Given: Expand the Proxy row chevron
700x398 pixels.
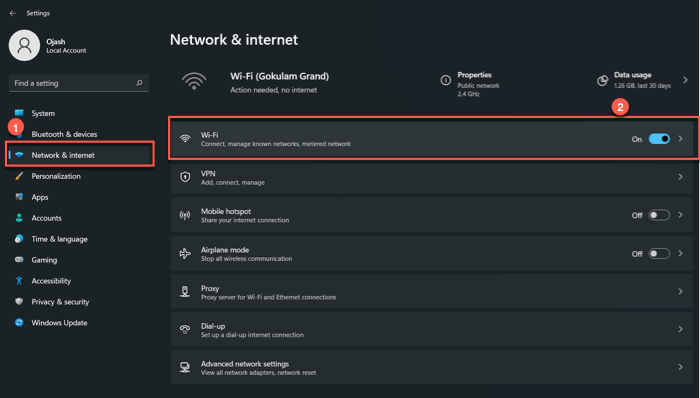Looking at the screenshot, I should tap(681, 291).
